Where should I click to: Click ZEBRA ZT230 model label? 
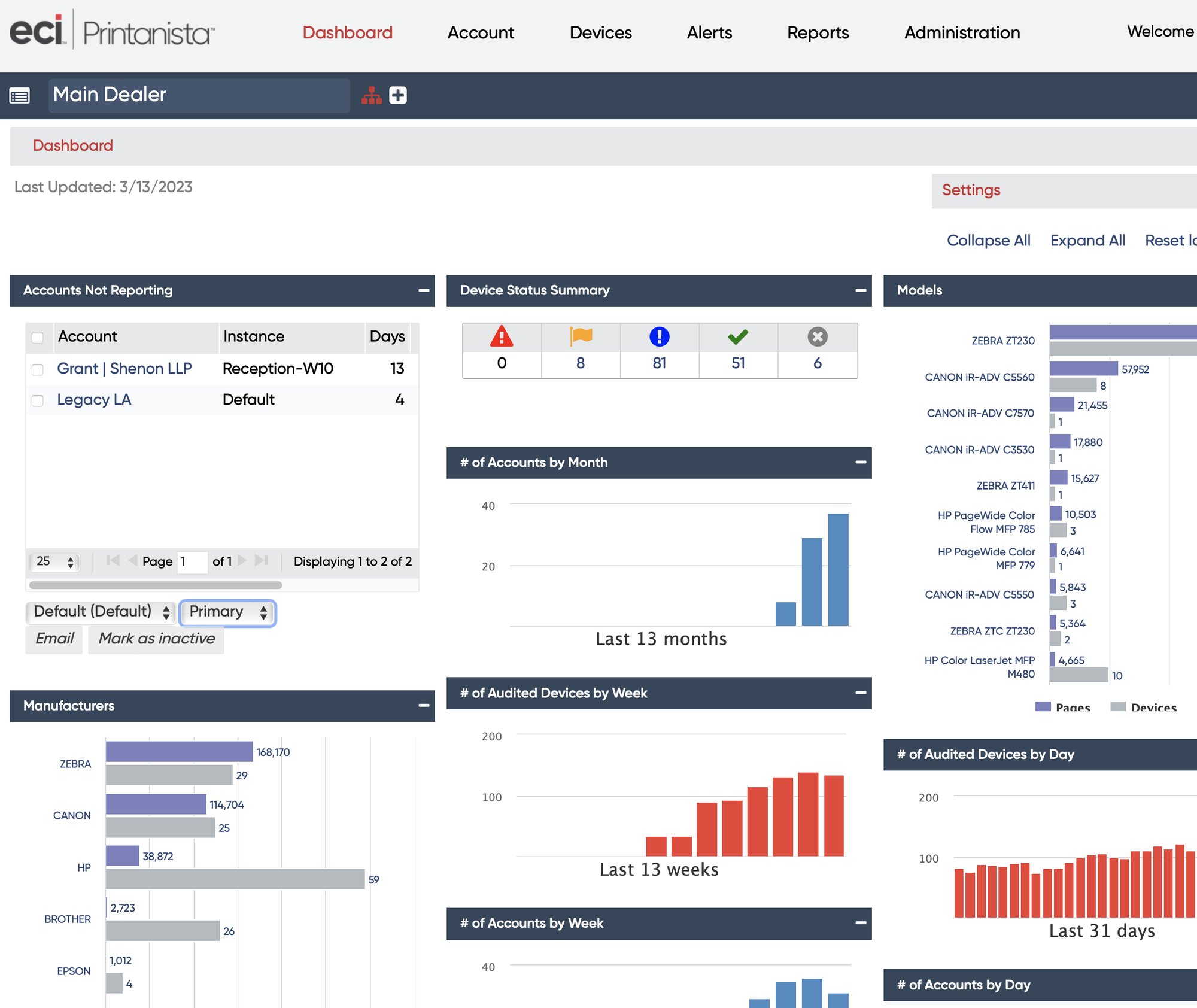[1002, 341]
